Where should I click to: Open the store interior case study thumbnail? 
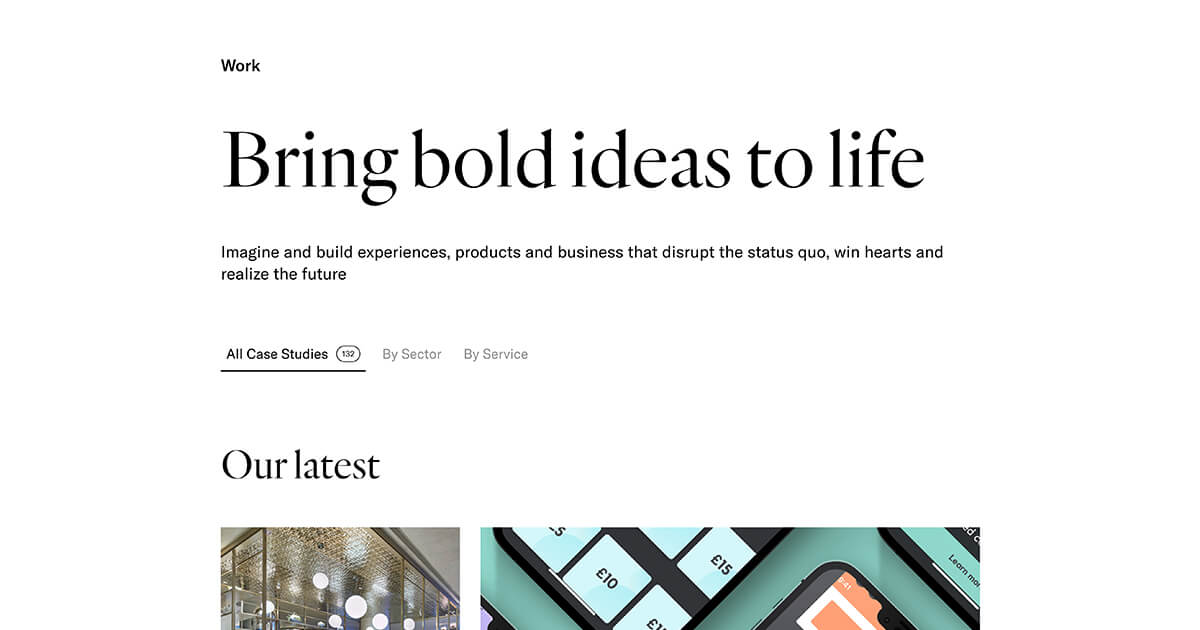click(340, 578)
